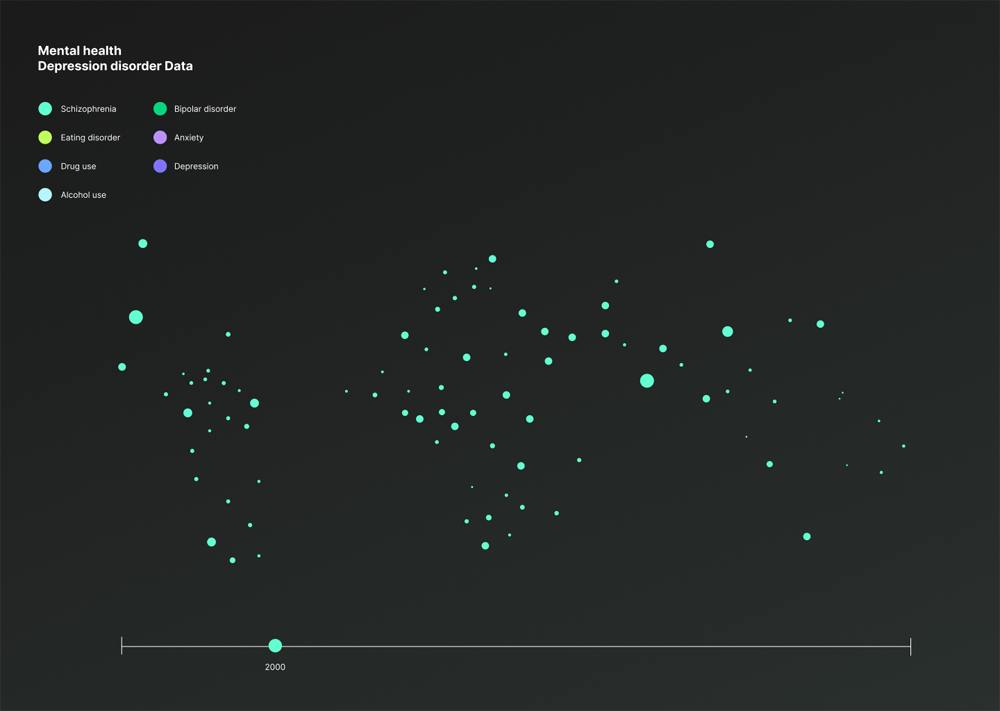Show the Alcohol use category via label
1000x711 pixels.
pos(83,196)
